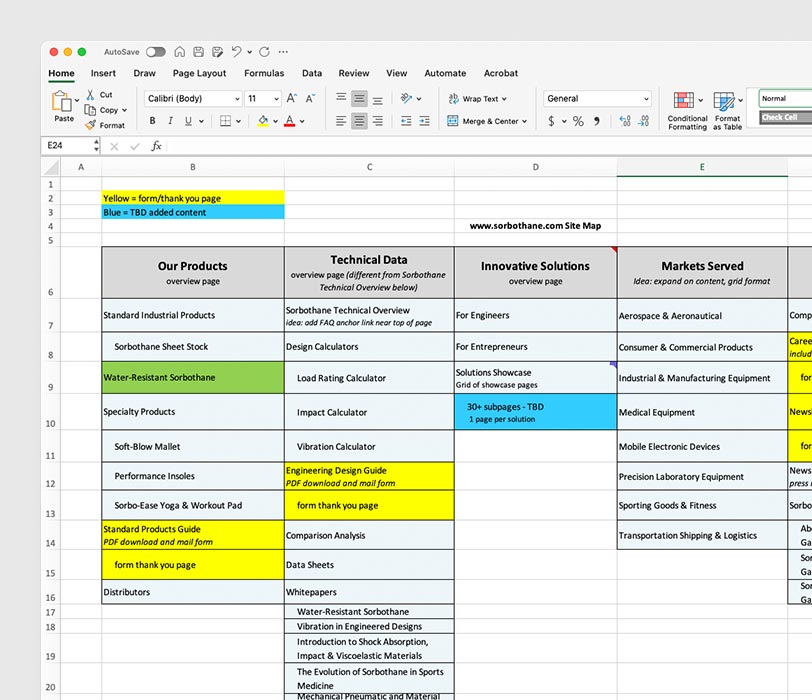Image resolution: width=812 pixels, height=700 pixels.
Task: Switch to the Automate tab
Action: point(445,73)
